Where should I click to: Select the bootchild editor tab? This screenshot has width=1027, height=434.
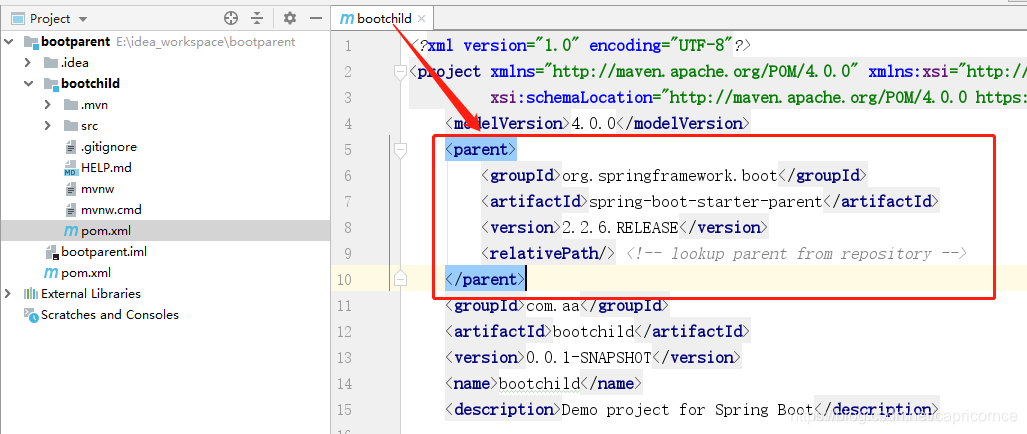[383, 18]
